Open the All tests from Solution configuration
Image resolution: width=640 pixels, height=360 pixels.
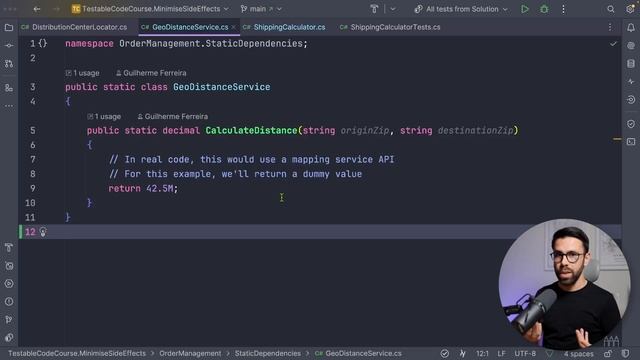pos(461,9)
